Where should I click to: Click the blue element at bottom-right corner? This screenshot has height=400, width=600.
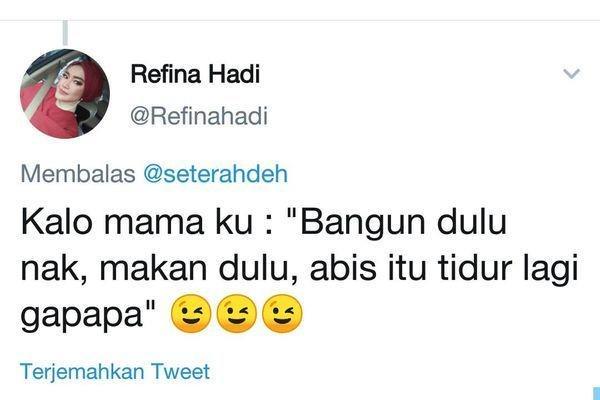pyautogui.click(x=596, y=393)
